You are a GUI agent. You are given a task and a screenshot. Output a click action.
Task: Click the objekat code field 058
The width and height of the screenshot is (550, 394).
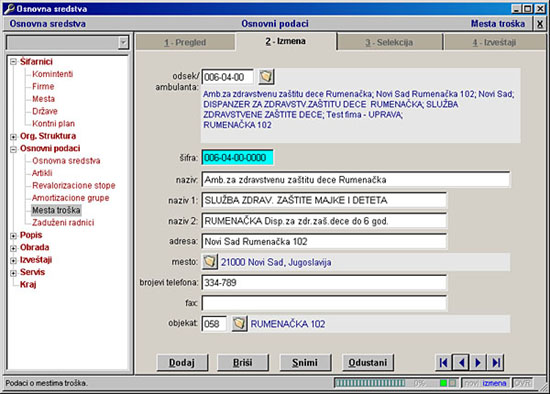[x=214, y=323]
